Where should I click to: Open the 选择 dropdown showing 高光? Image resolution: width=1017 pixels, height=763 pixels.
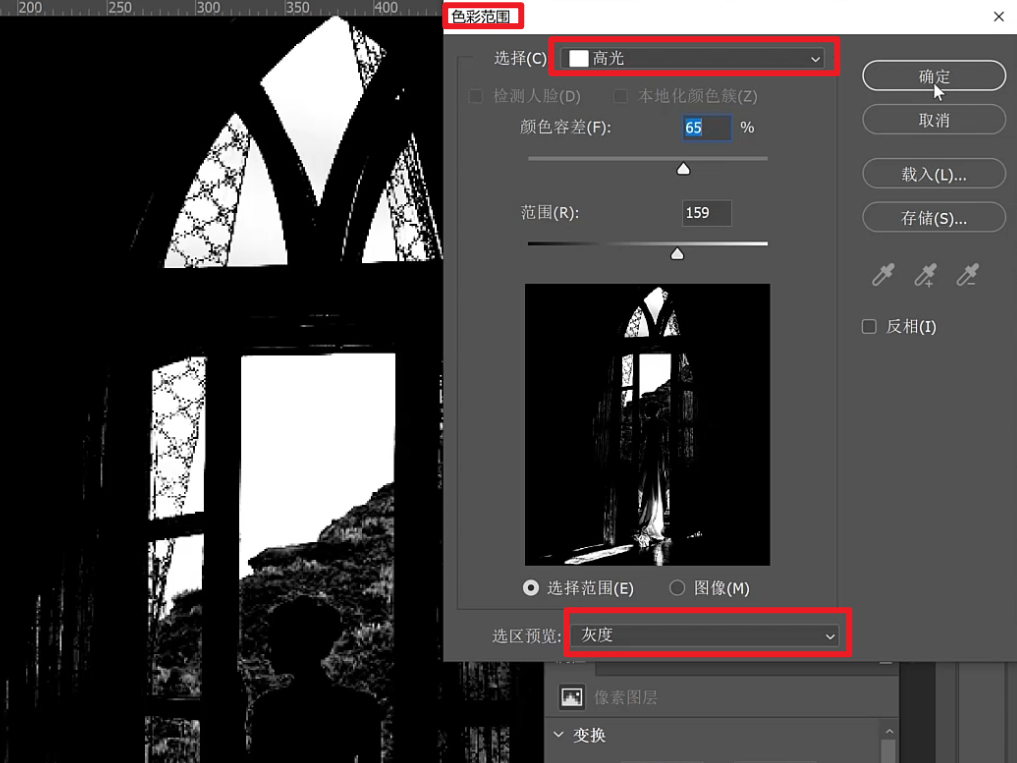point(693,58)
